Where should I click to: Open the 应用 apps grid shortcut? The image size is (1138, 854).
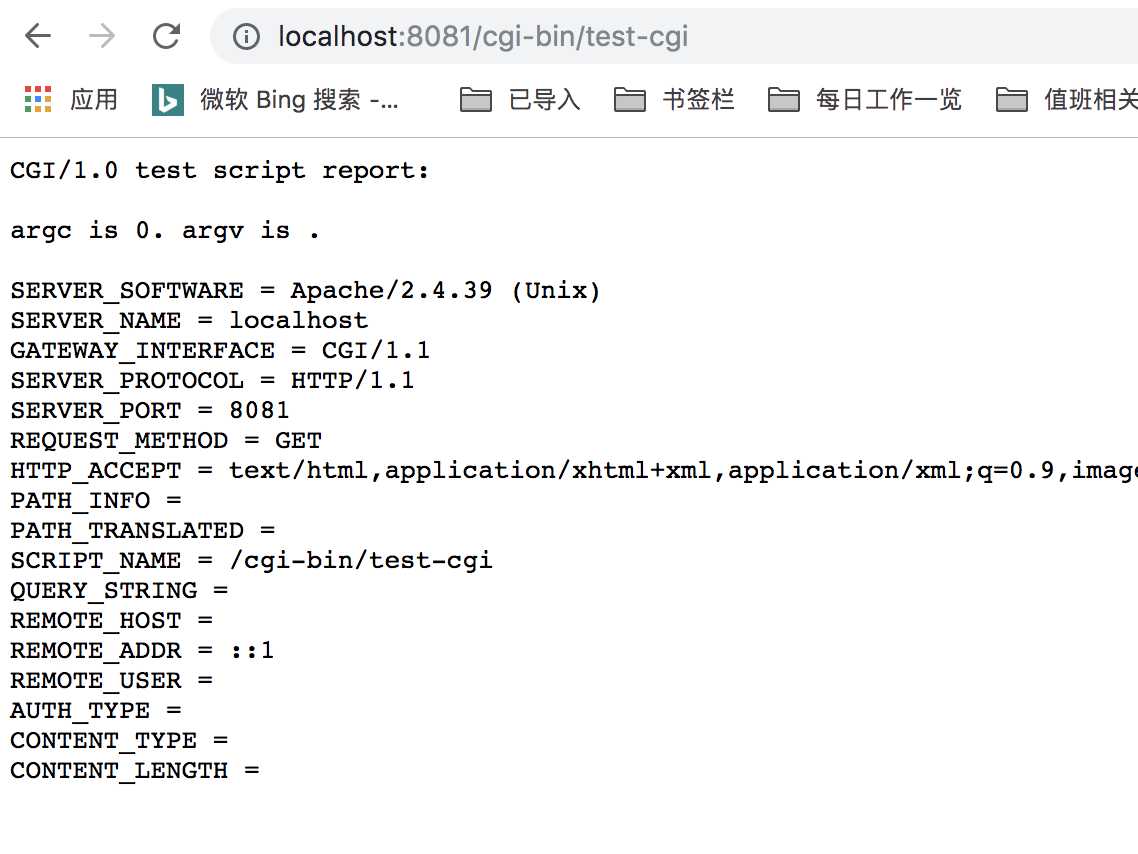tap(70, 99)
